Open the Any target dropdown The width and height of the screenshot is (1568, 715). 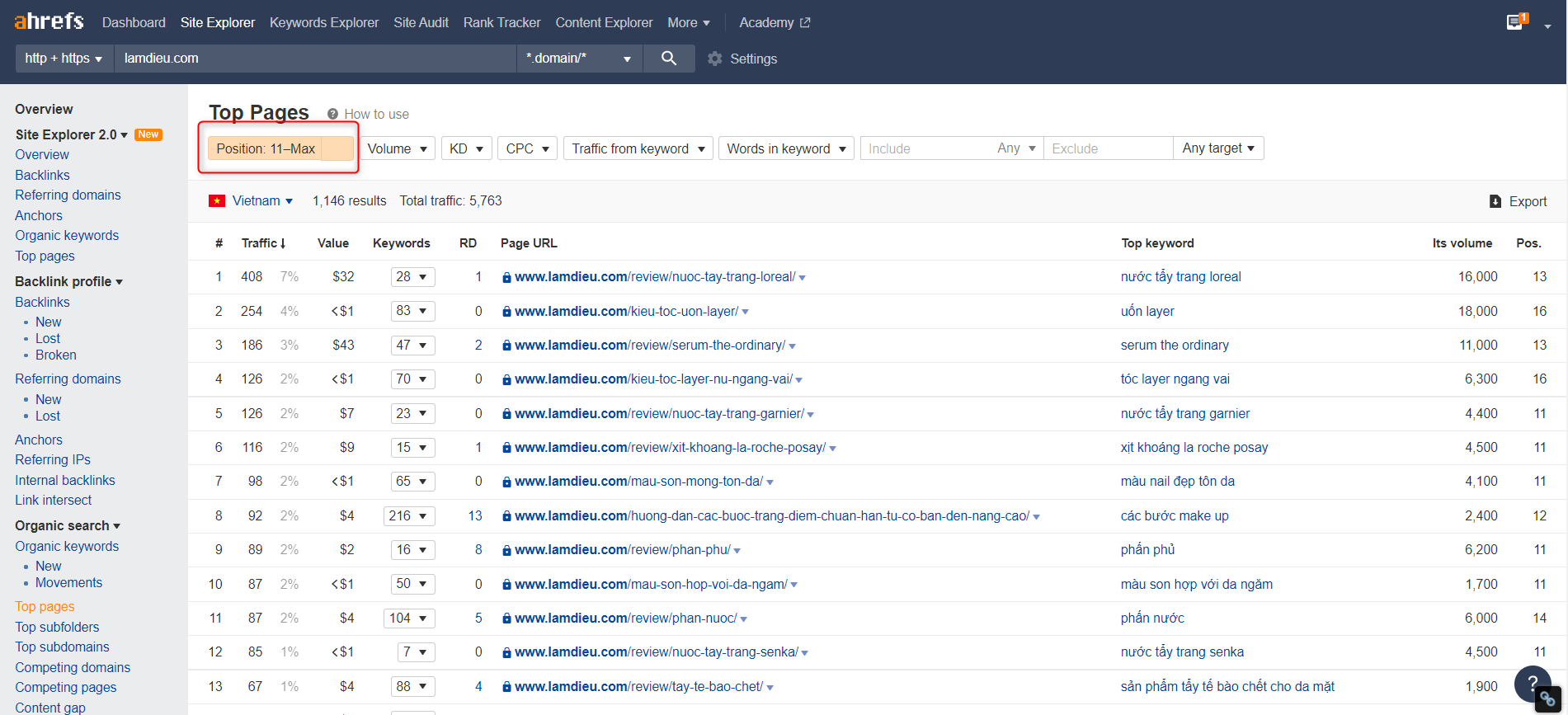1218,148
